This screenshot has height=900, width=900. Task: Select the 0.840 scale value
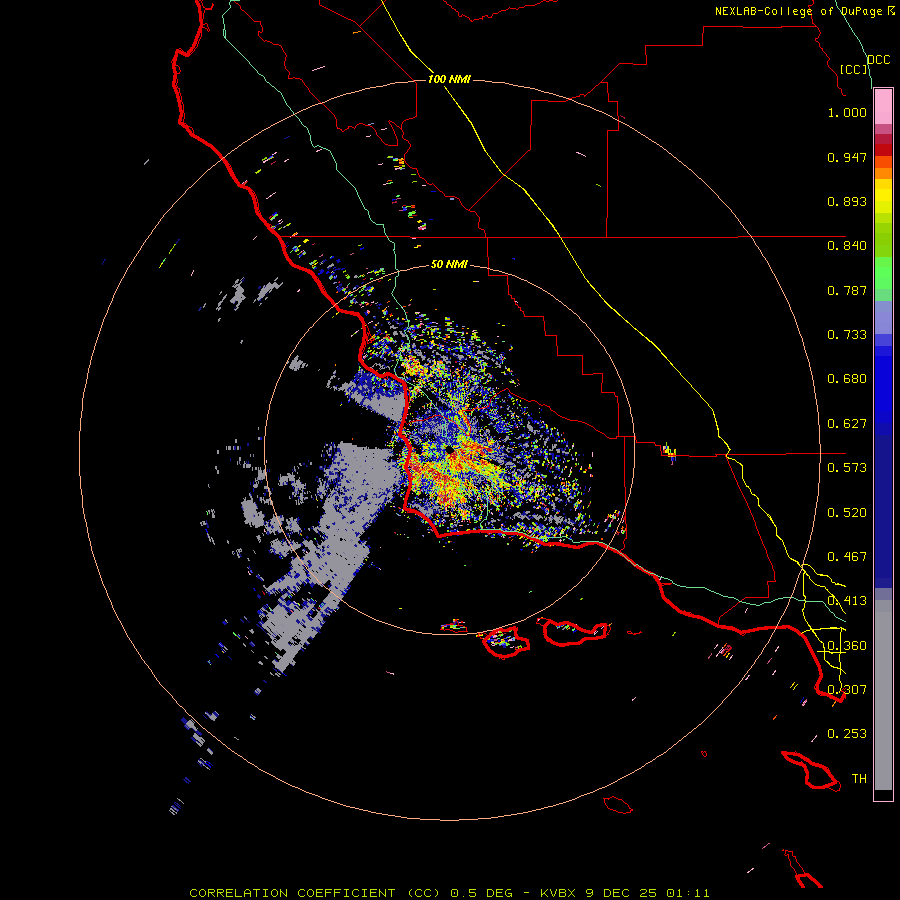[x=847, y=246]
